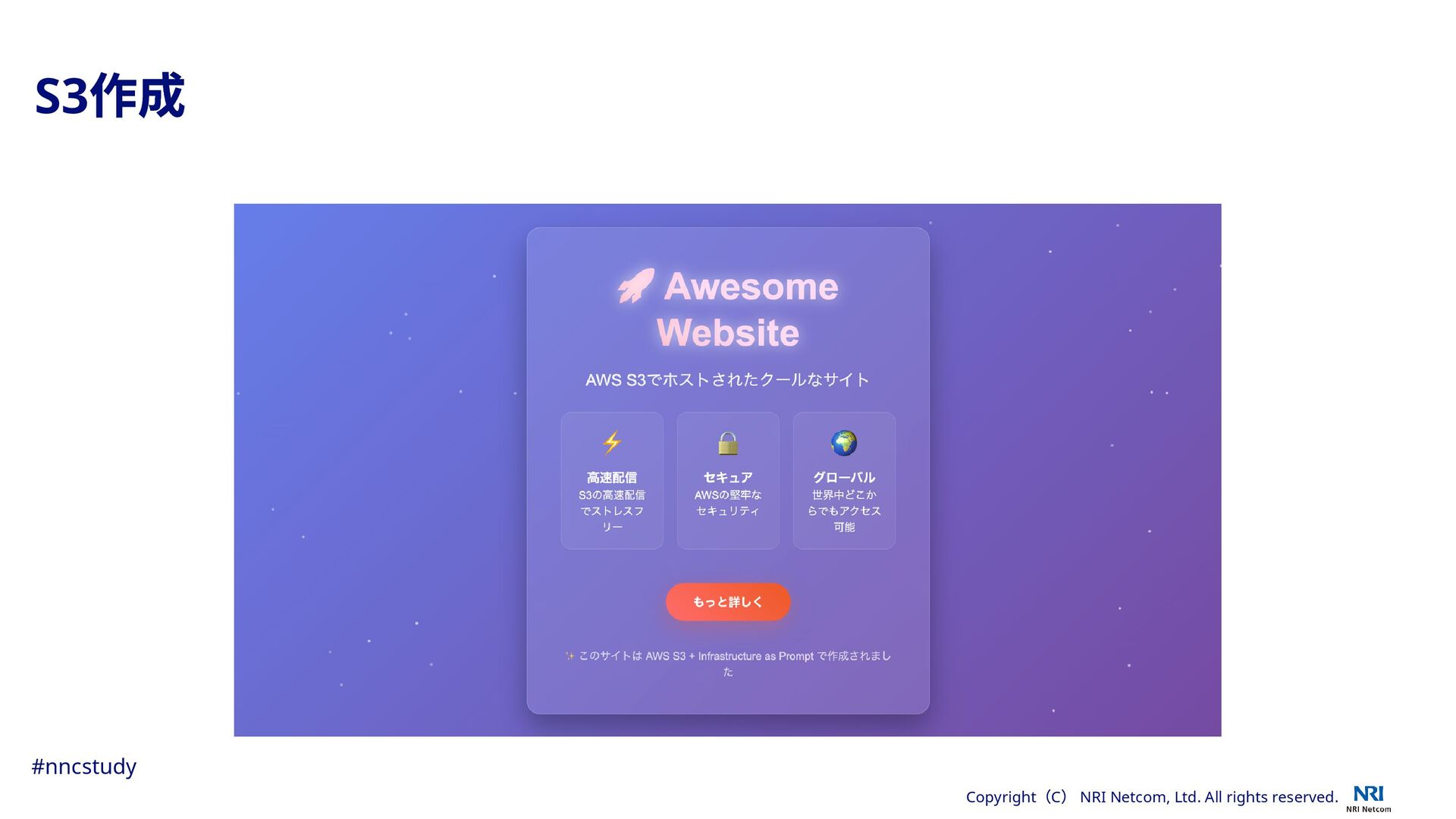The image size is (1456, 819).
Task: Click the AWSの堅牢なセキュリティ description
Action: [x=728, y=503]
